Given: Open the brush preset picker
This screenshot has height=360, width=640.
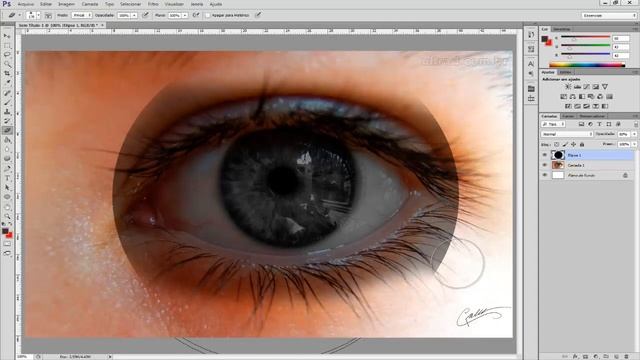Looking at the screenshot, I should click(33, 16).
